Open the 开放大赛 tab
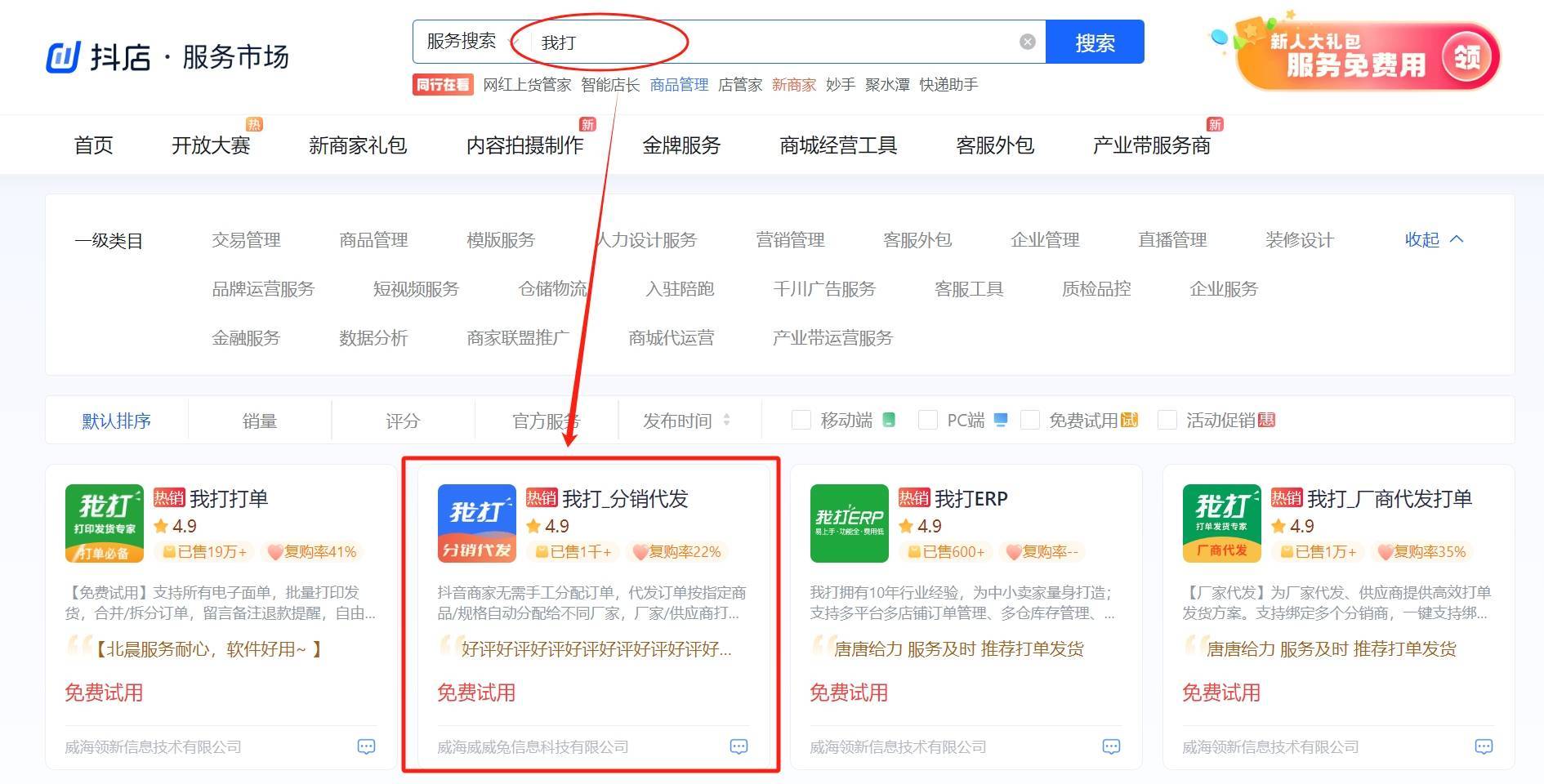 click(x=211, y=145)
